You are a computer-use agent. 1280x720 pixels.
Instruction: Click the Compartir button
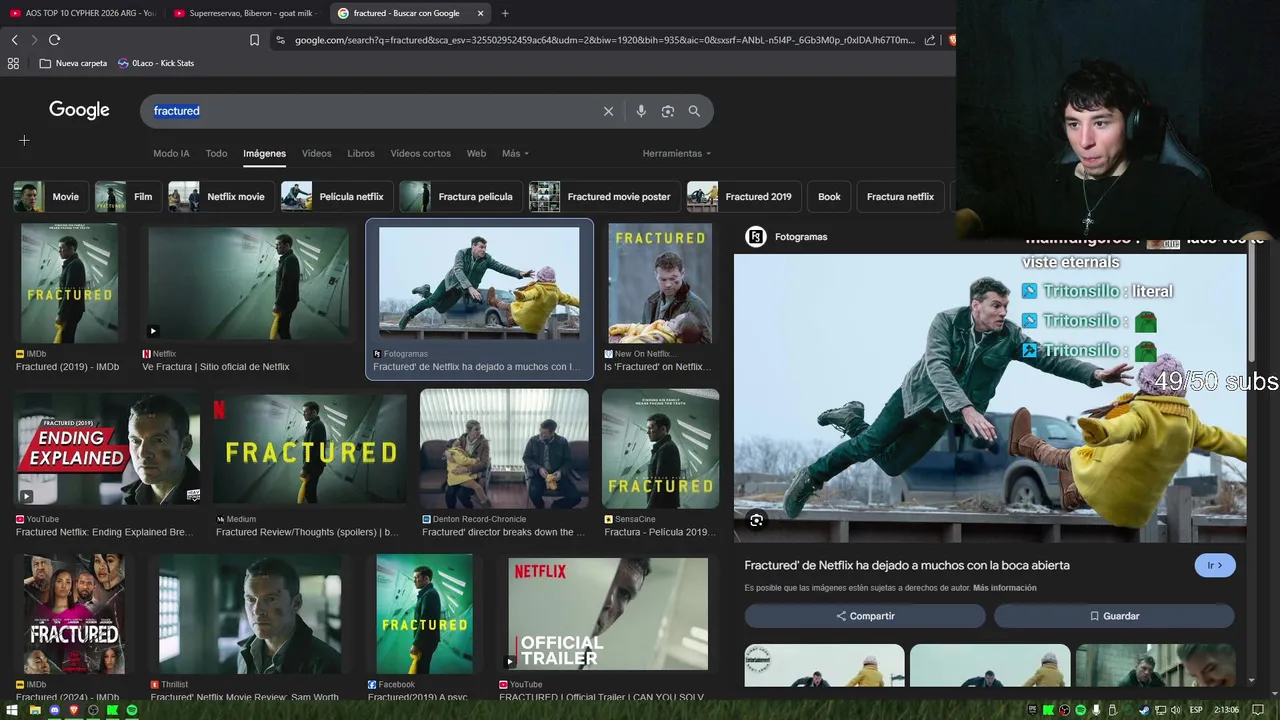click(x=865, y=616)
